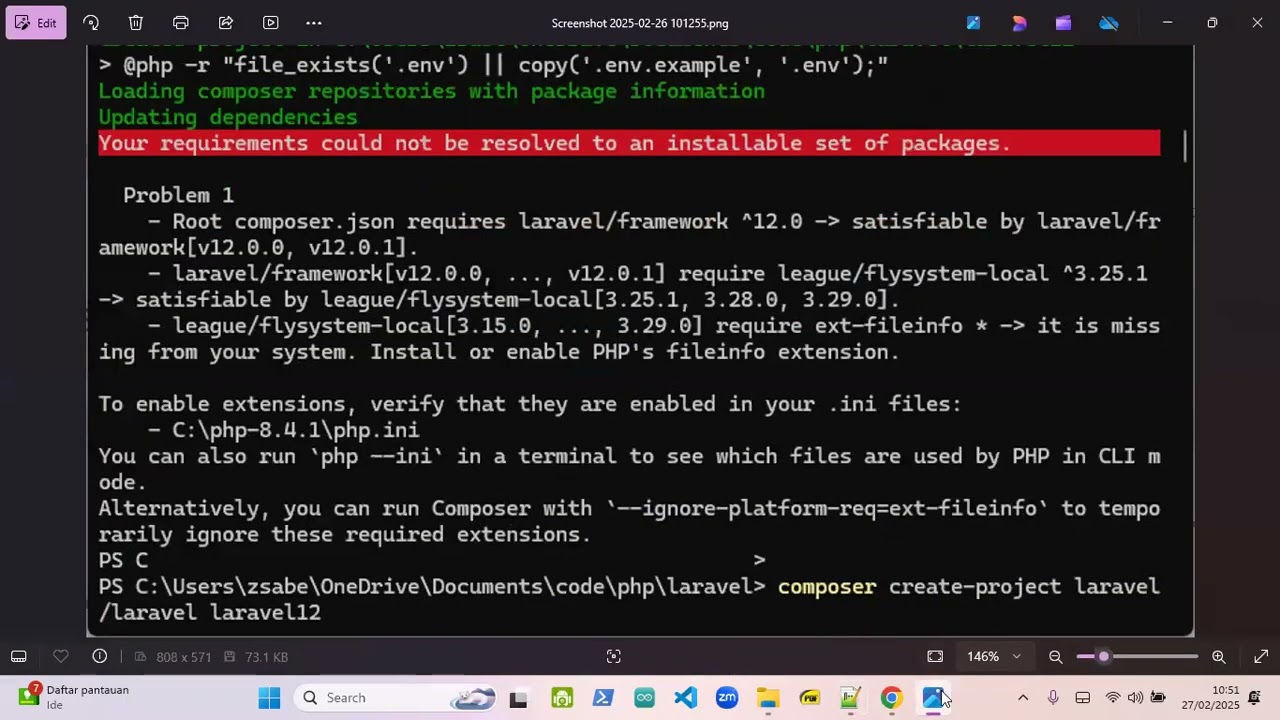The image size is (1280, 720).
Task: Open Designer colorful swirl icon
Action: (1019, 23)
